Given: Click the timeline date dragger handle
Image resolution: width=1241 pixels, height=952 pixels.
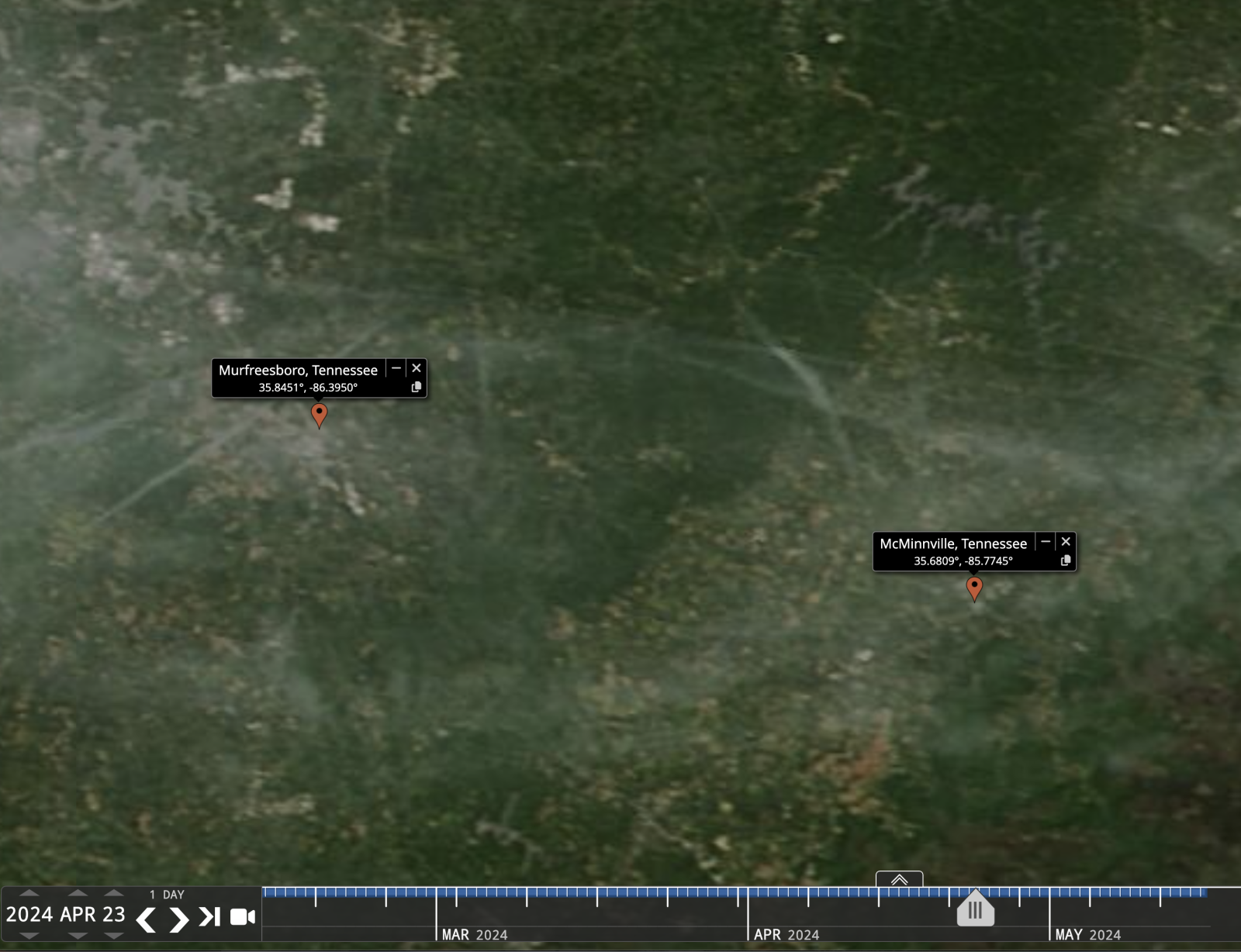Looking at the screenshot, I should [975, 910].
